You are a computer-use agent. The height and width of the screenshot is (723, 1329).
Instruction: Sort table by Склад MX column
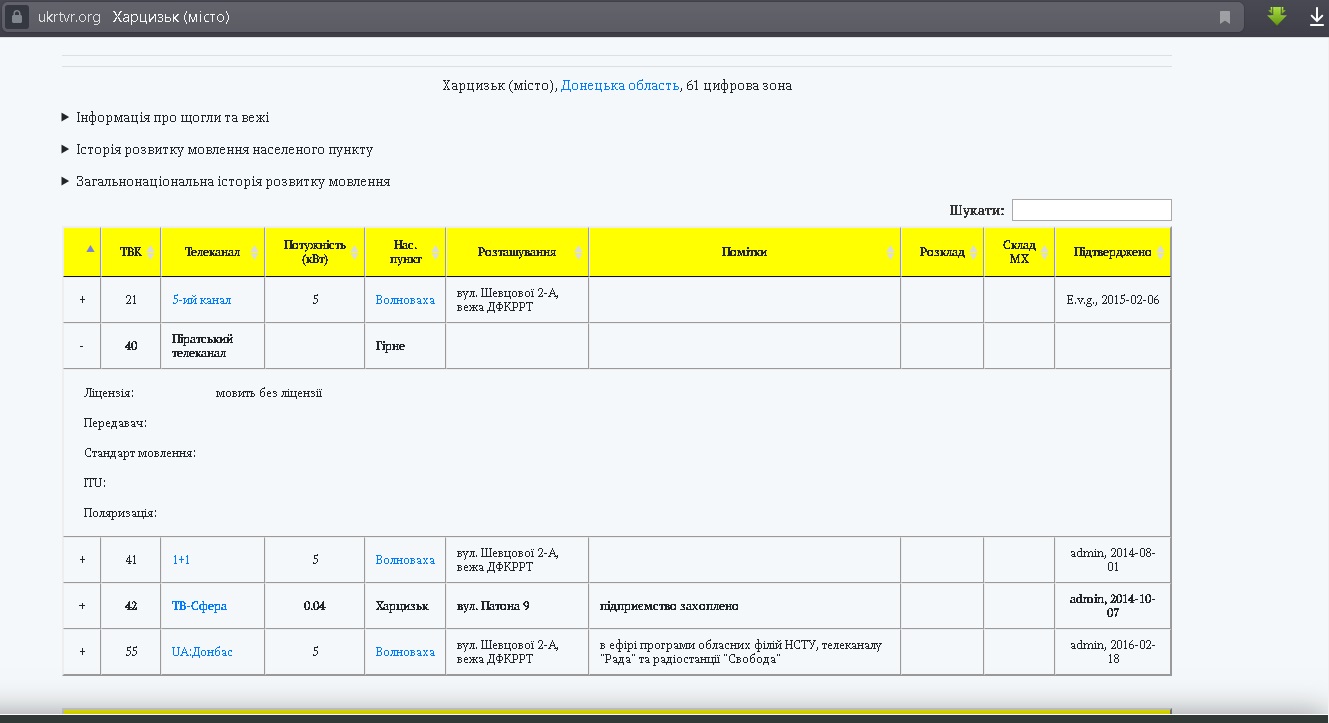[x=1019, y=252]
